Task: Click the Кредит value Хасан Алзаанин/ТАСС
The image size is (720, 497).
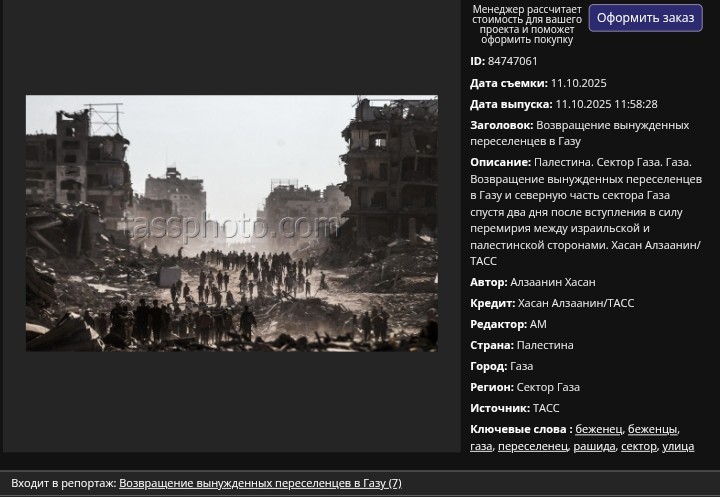Action: coord(576,303)
